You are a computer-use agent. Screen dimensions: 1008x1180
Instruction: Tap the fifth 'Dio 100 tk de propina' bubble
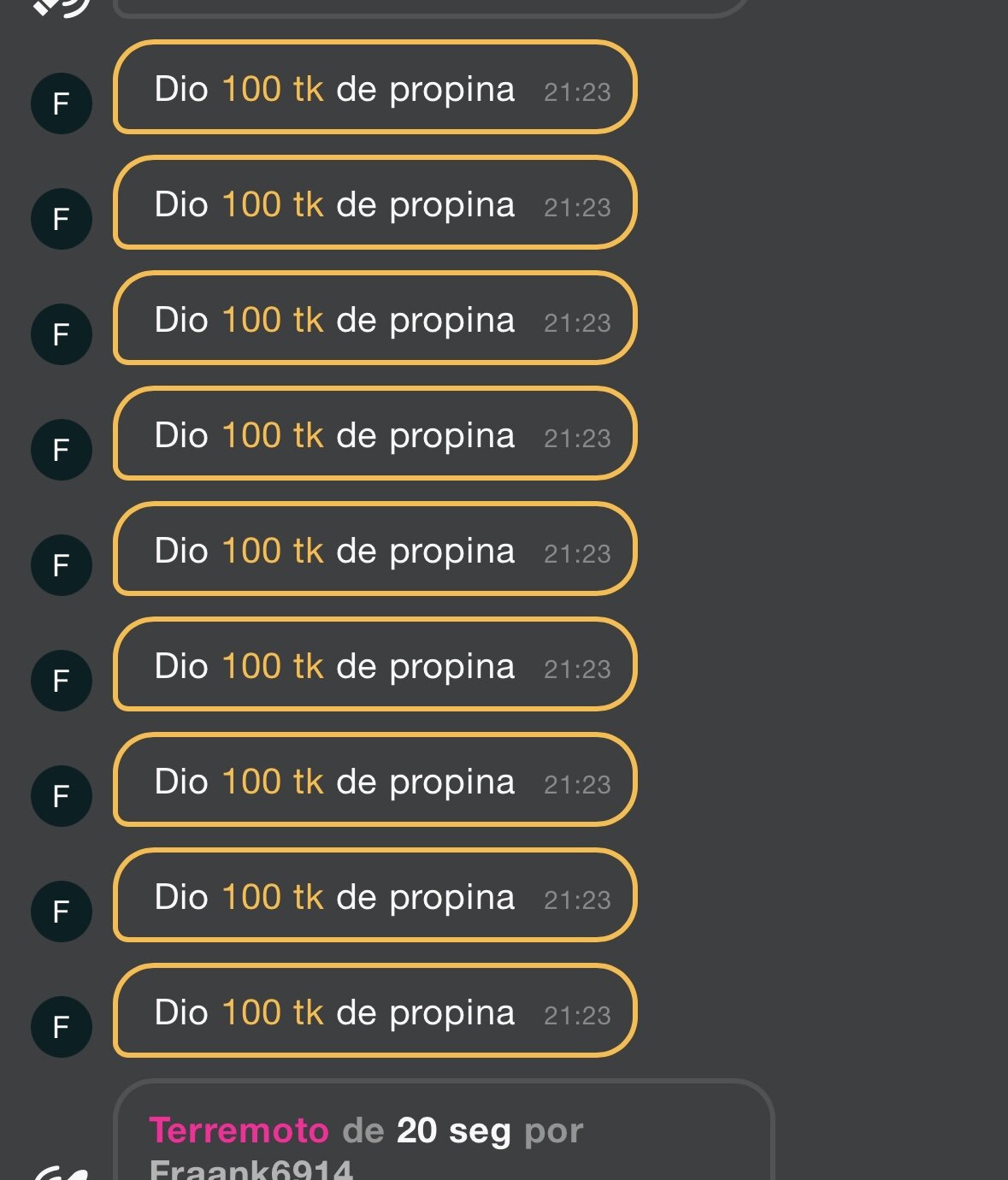point(374,550)
